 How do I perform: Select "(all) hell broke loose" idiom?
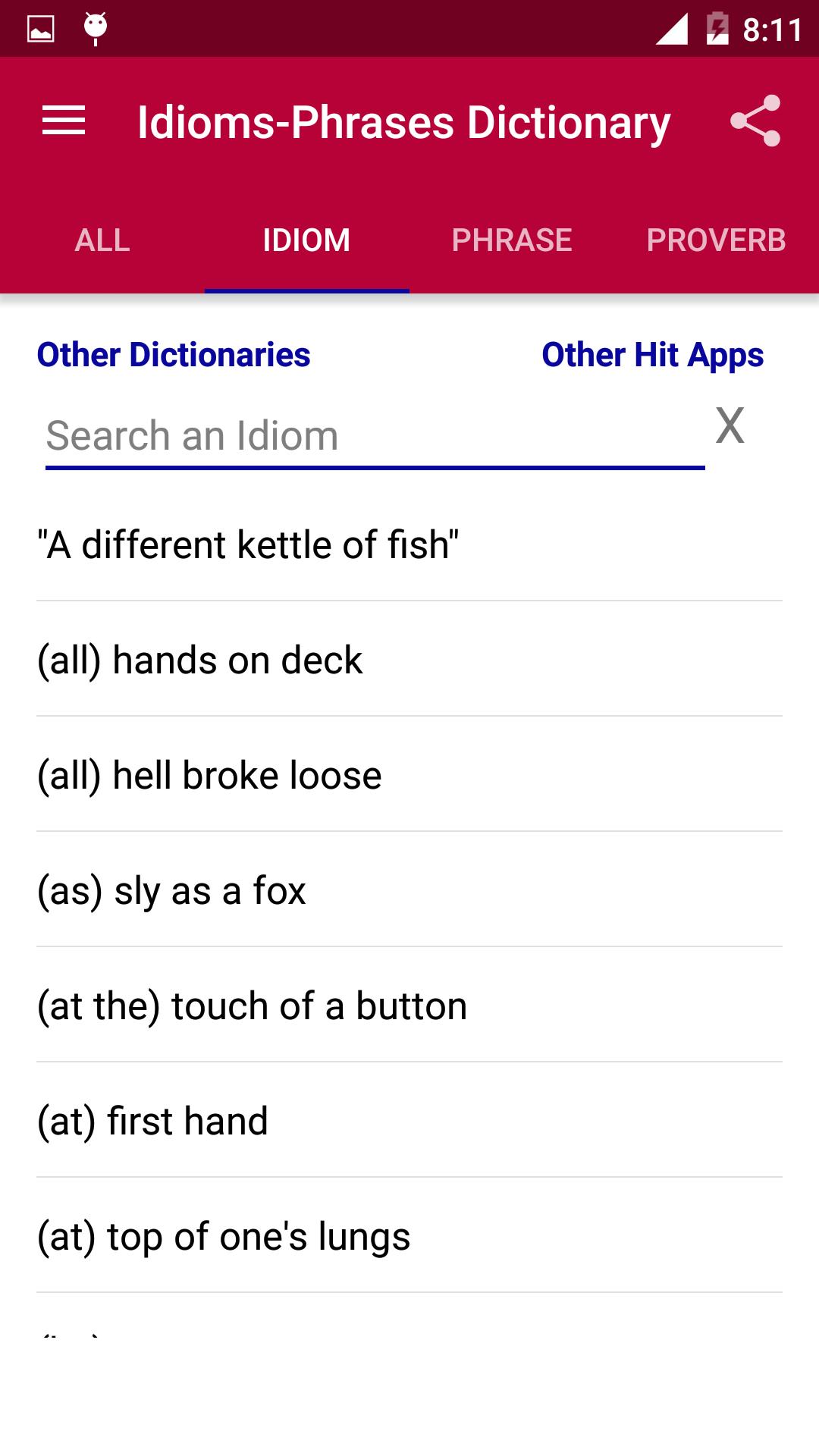pyautogui.click(x=409, y=775)
